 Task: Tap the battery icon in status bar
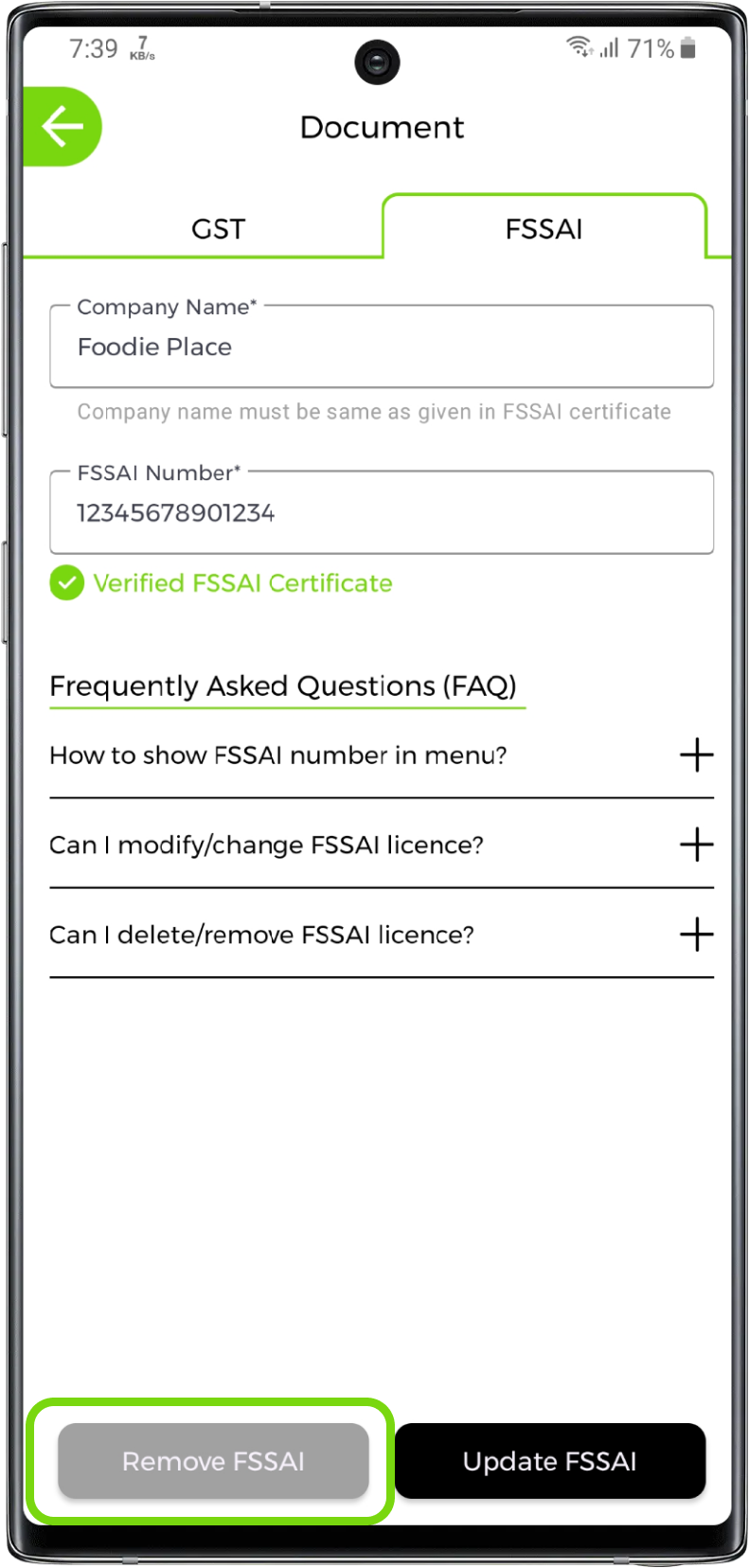(688, 47)
